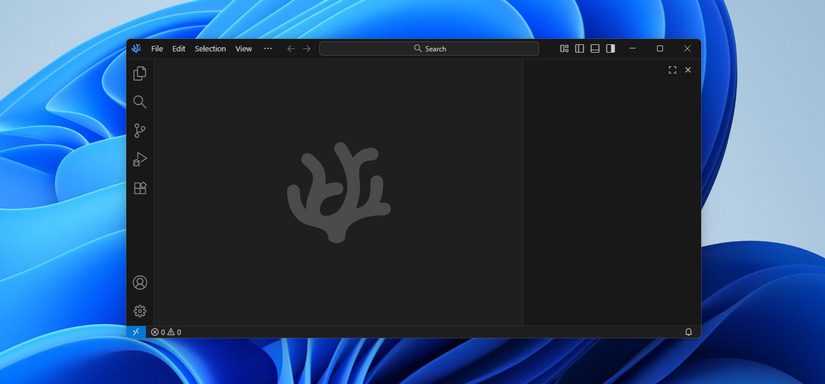Go back using the left arrow
This screenshot has width=825, height=384.
(x=291, y=48)
